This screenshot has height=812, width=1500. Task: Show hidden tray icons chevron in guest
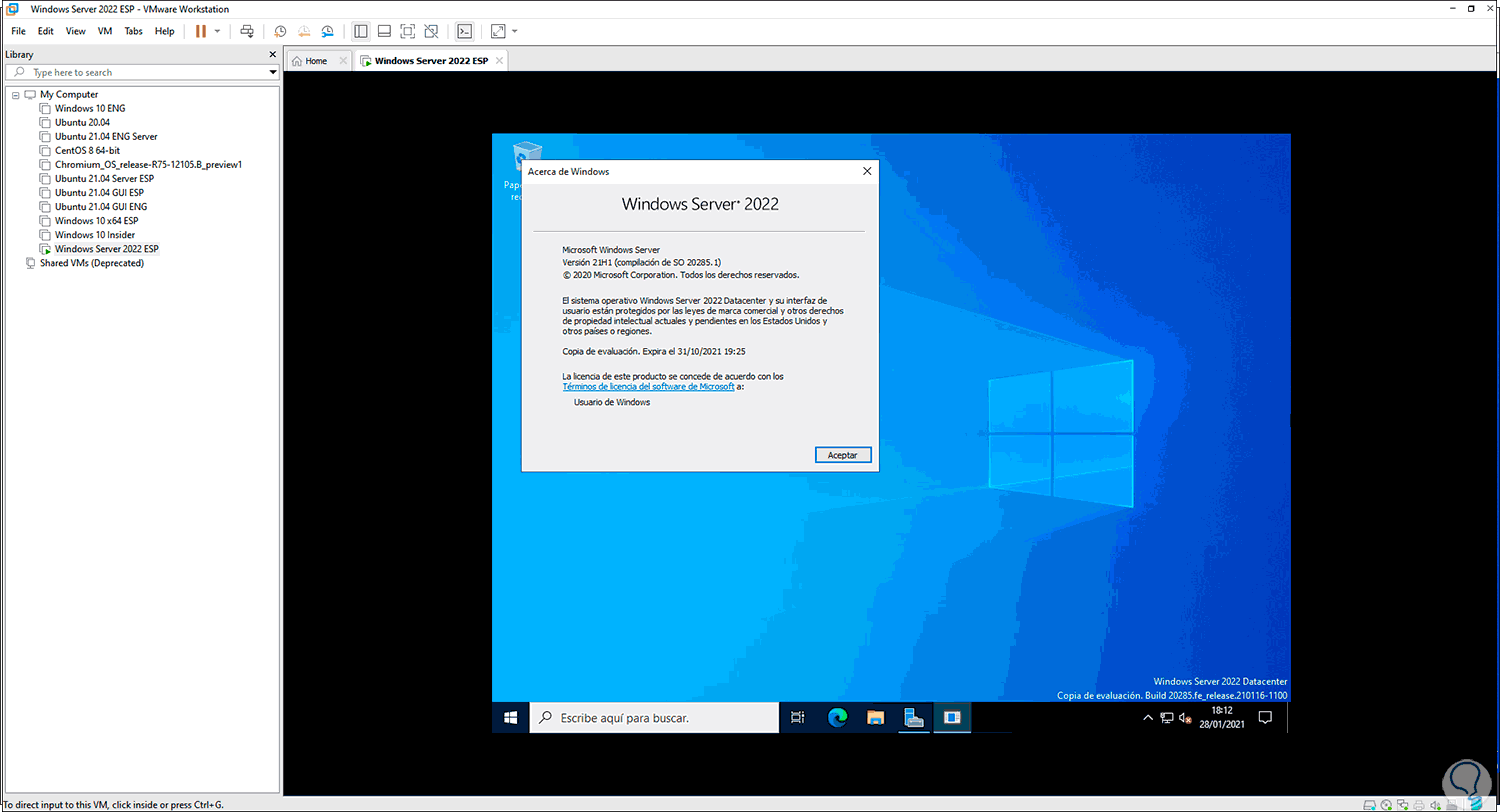[x=1148, y=718]
